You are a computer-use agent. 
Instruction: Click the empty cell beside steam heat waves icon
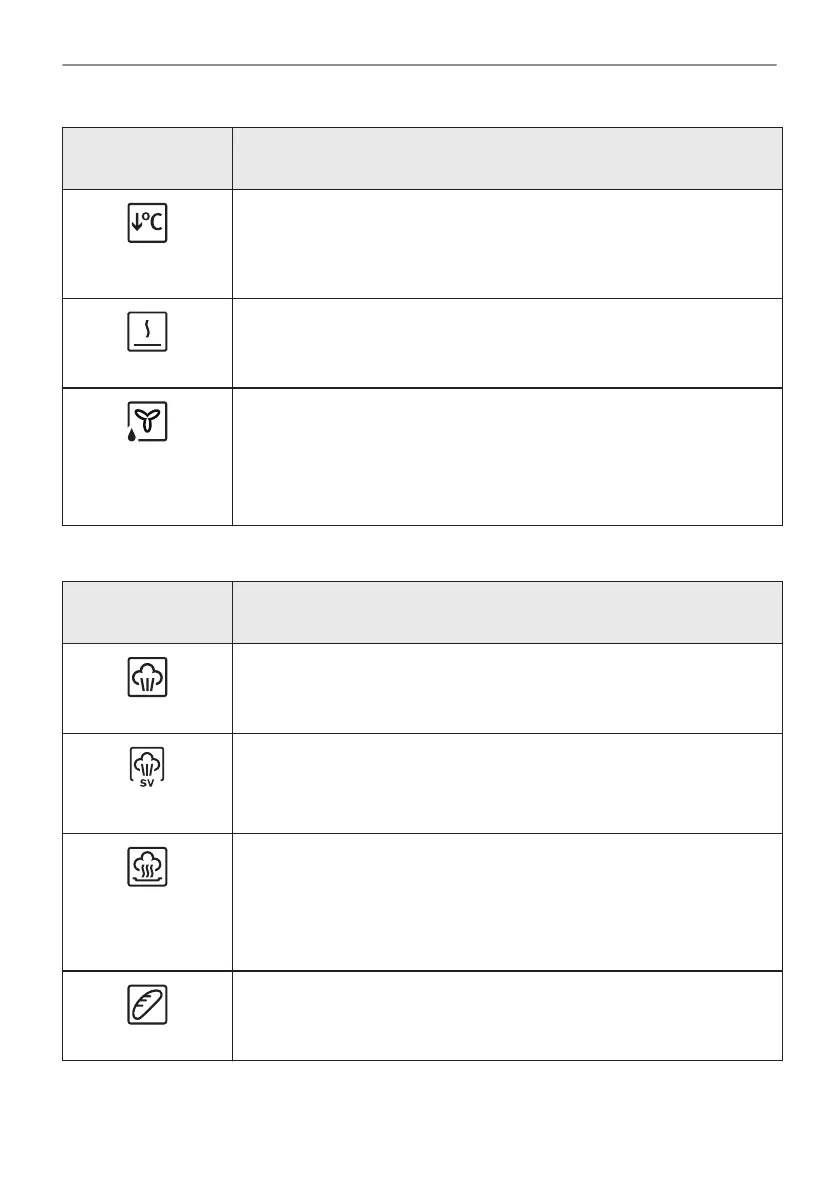pos(506,902)
